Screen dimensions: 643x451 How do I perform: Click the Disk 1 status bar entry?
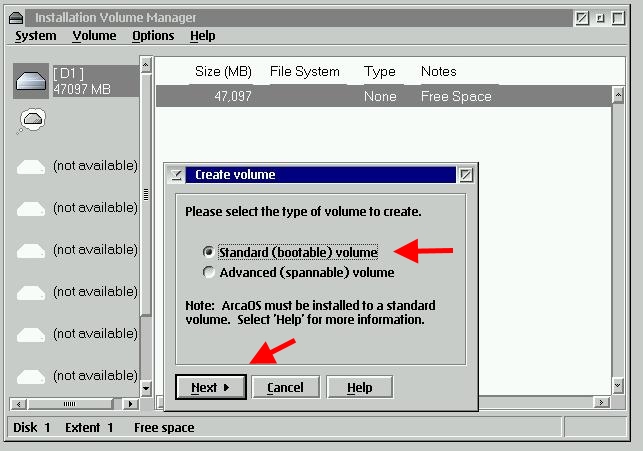point(32,428)
